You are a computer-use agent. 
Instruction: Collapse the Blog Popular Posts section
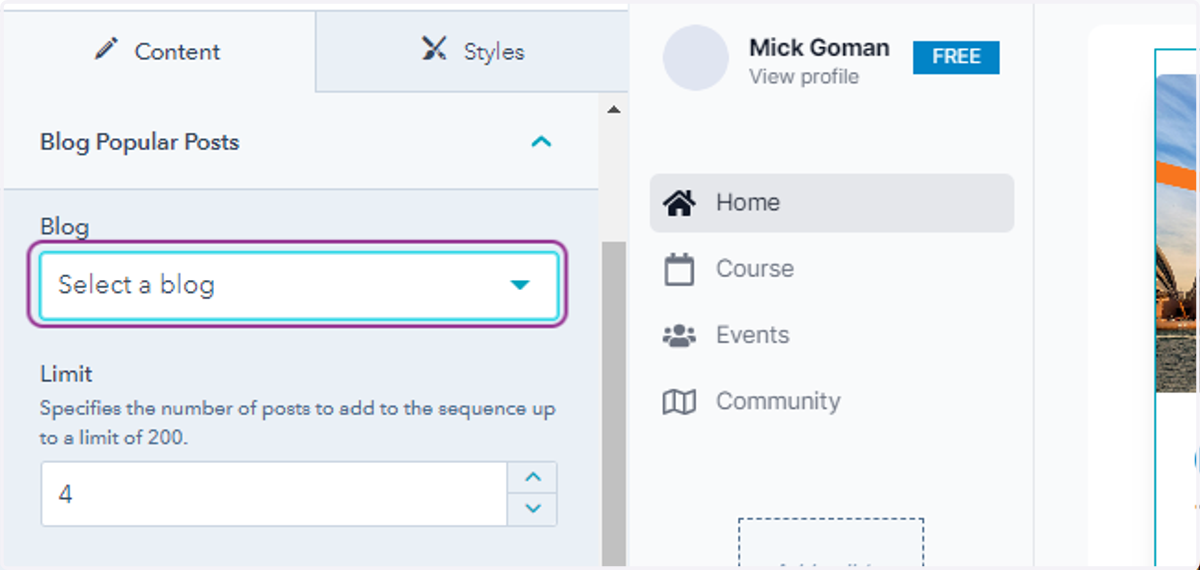point(541,142)
